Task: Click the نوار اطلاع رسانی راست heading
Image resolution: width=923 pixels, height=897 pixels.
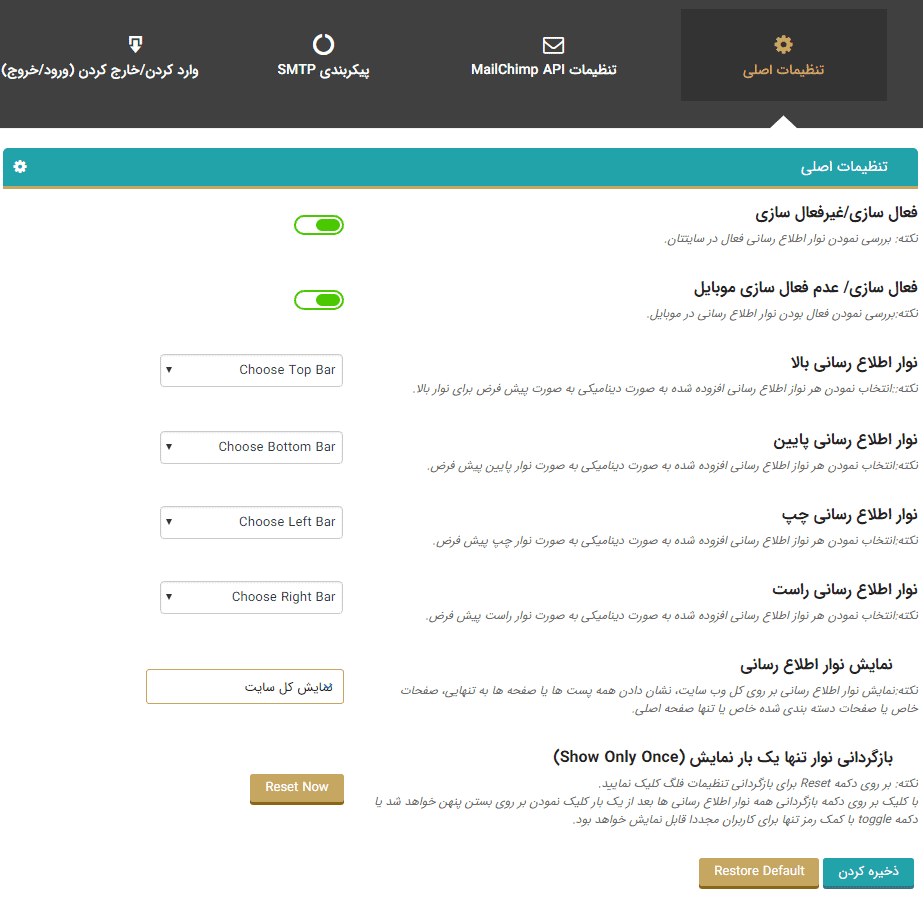Action: (845, 590)
